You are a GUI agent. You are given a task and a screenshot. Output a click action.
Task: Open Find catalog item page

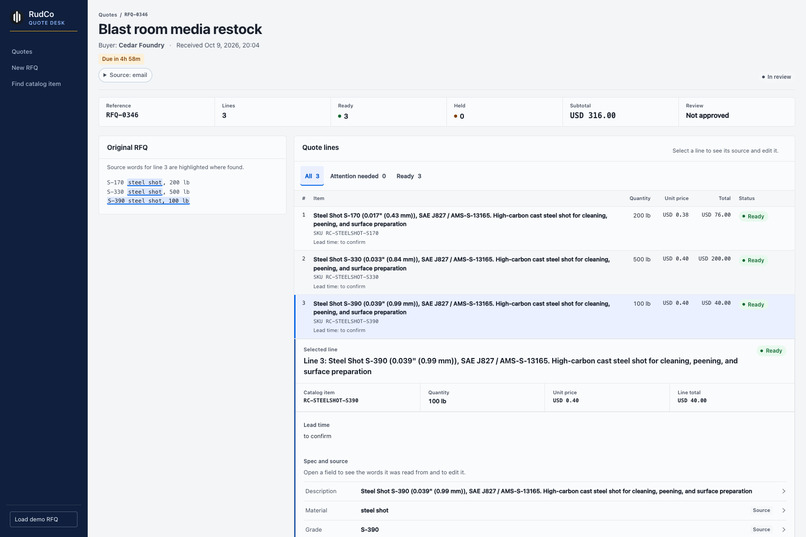coord(36,84)
